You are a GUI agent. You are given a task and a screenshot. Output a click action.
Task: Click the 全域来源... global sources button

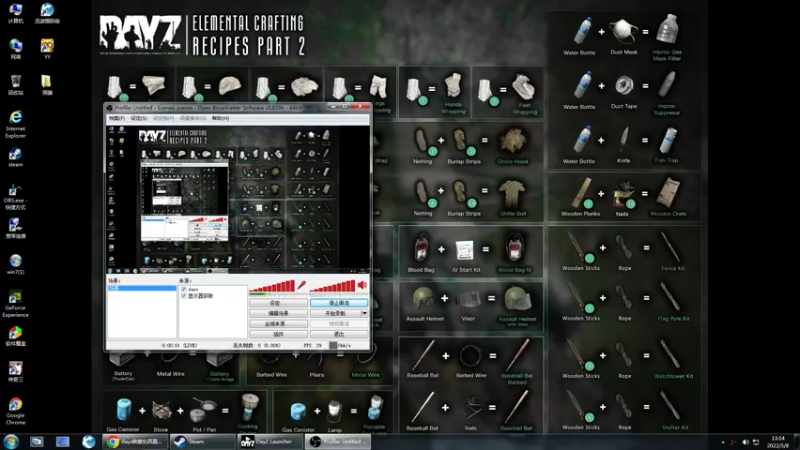(278, 324)
